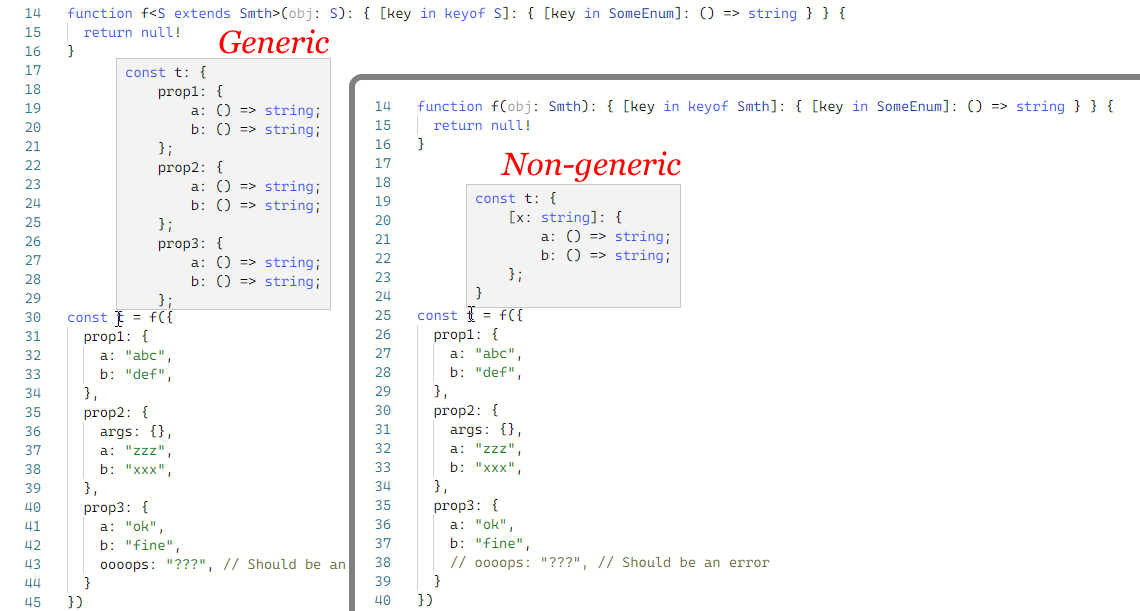Click the "def" string on line 28

pyautogui.click(x=495, y=372)
